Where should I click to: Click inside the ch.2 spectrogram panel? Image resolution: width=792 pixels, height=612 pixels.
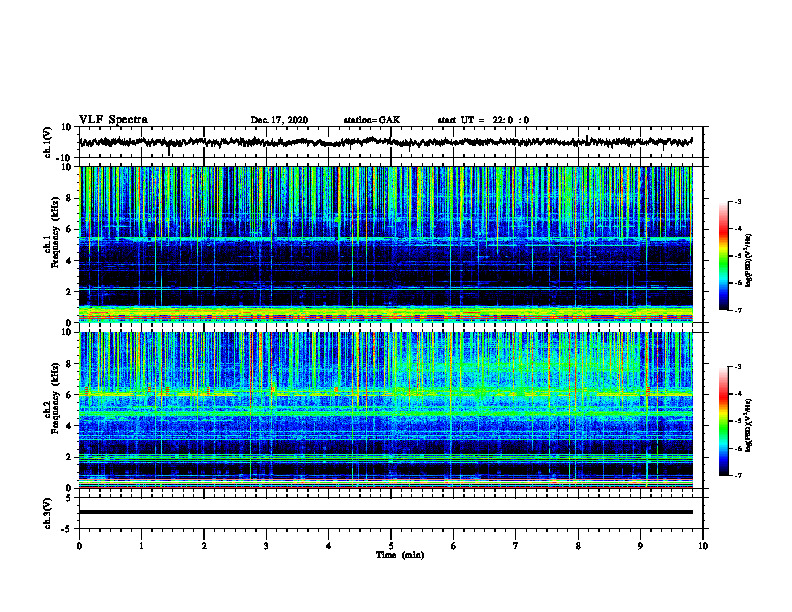[385, 410]
